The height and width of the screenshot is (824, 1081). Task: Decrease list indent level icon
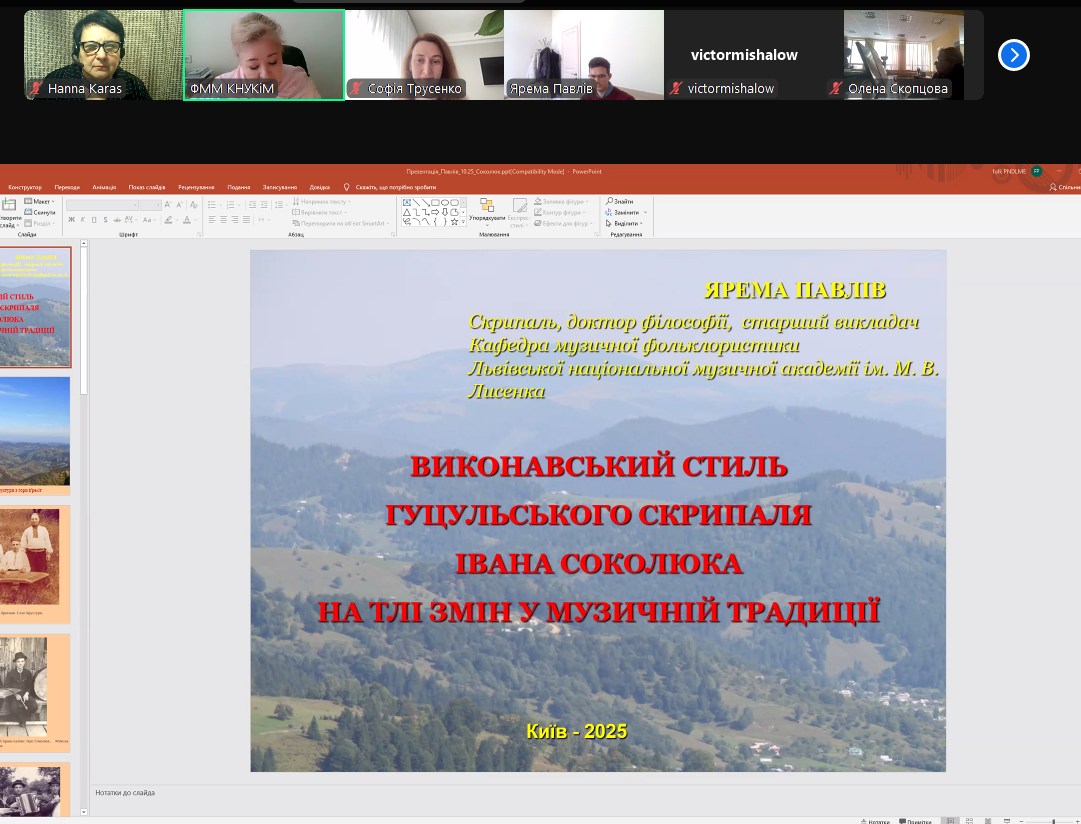point(252,205)
